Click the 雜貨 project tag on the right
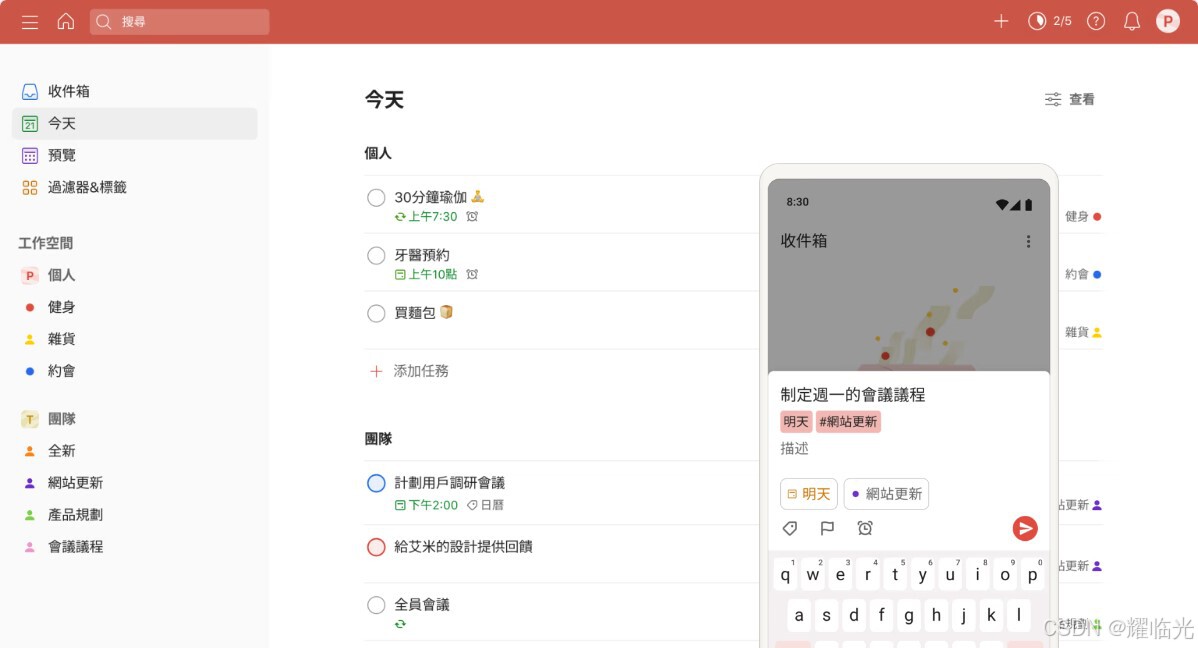The height and width of the screenshot is (648, 1198). pos(1083,332)
